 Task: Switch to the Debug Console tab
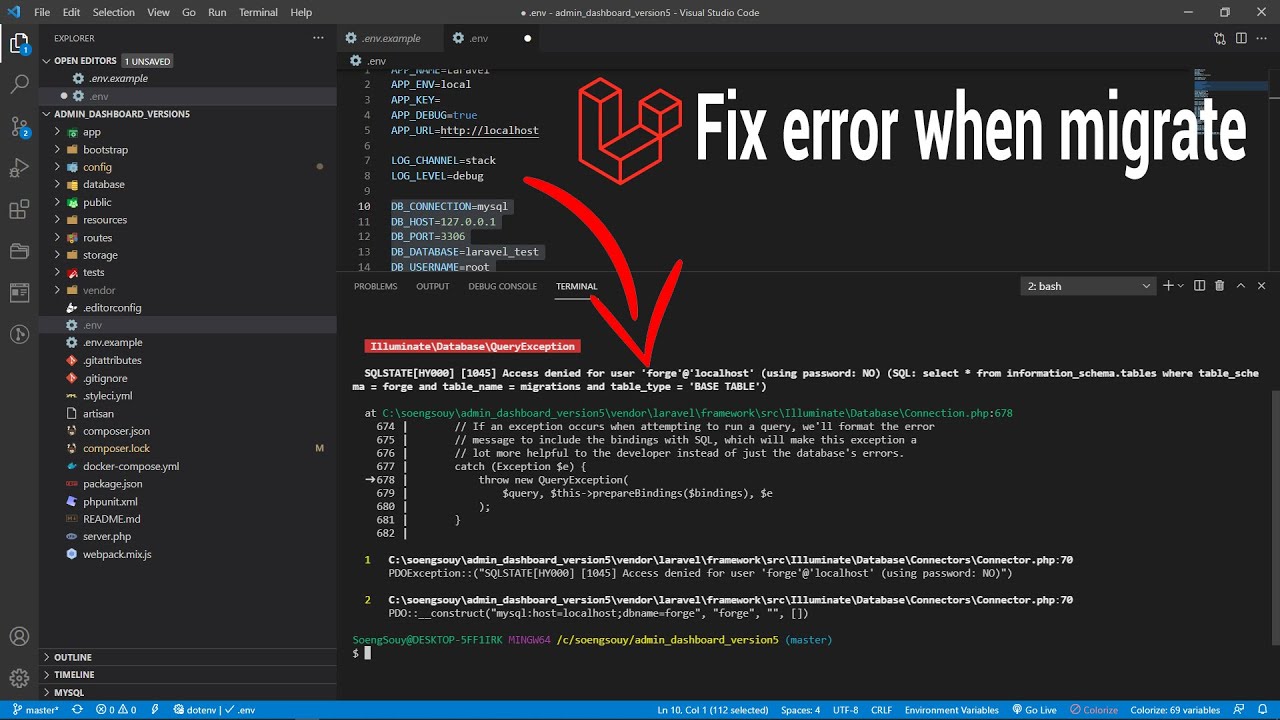click(x=503, y=286)
